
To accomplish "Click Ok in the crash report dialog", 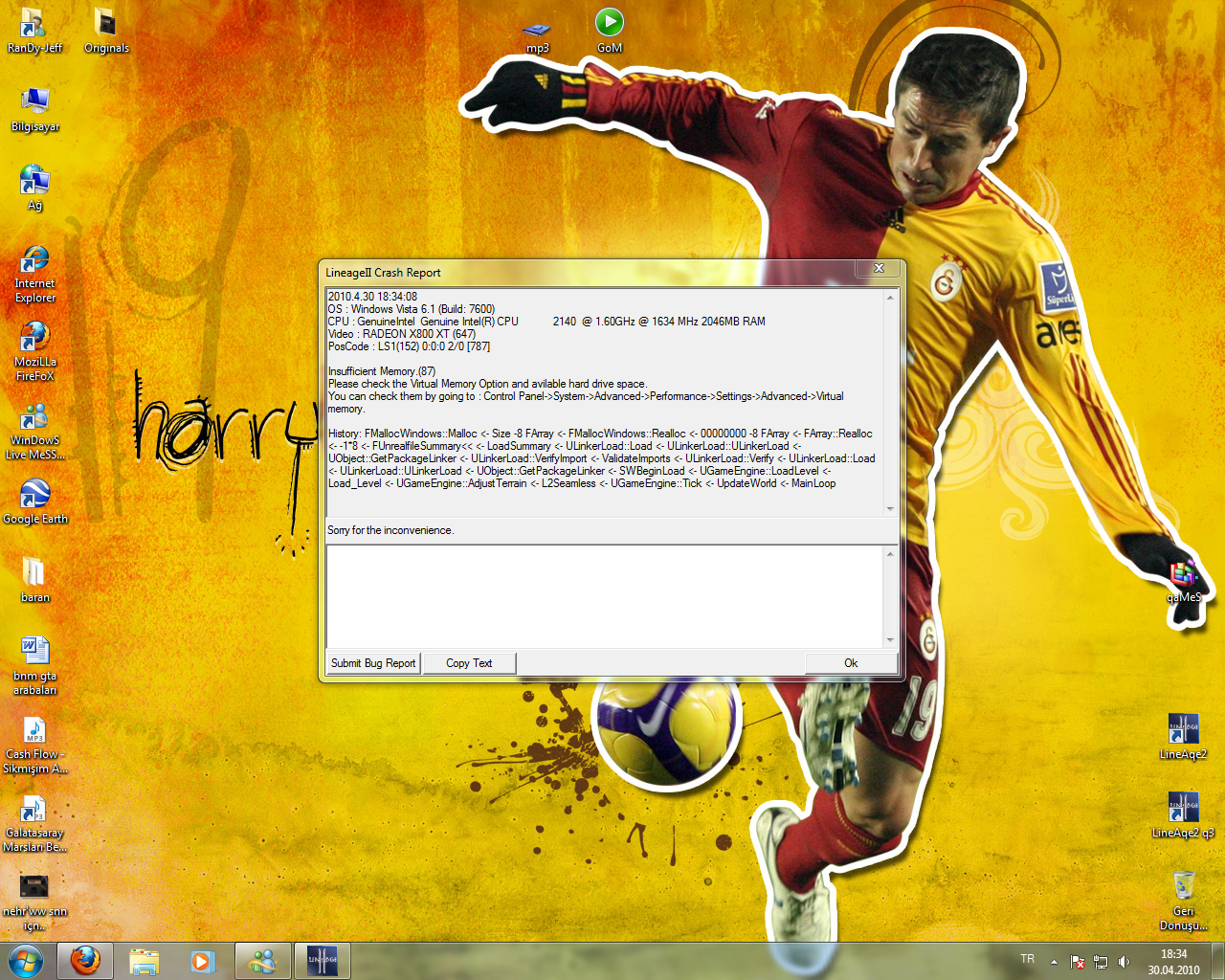I will [851, 663].
